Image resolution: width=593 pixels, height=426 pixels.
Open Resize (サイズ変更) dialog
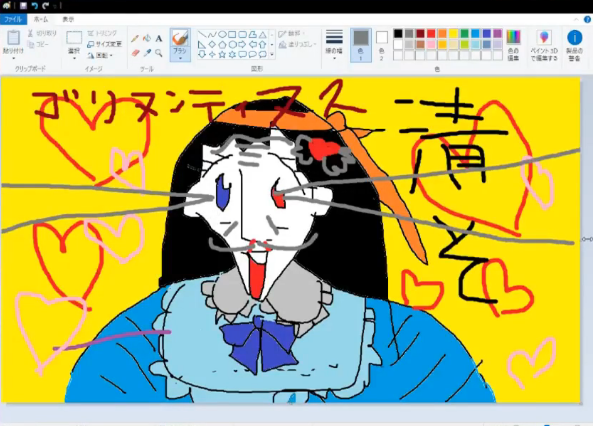point(104,44)
